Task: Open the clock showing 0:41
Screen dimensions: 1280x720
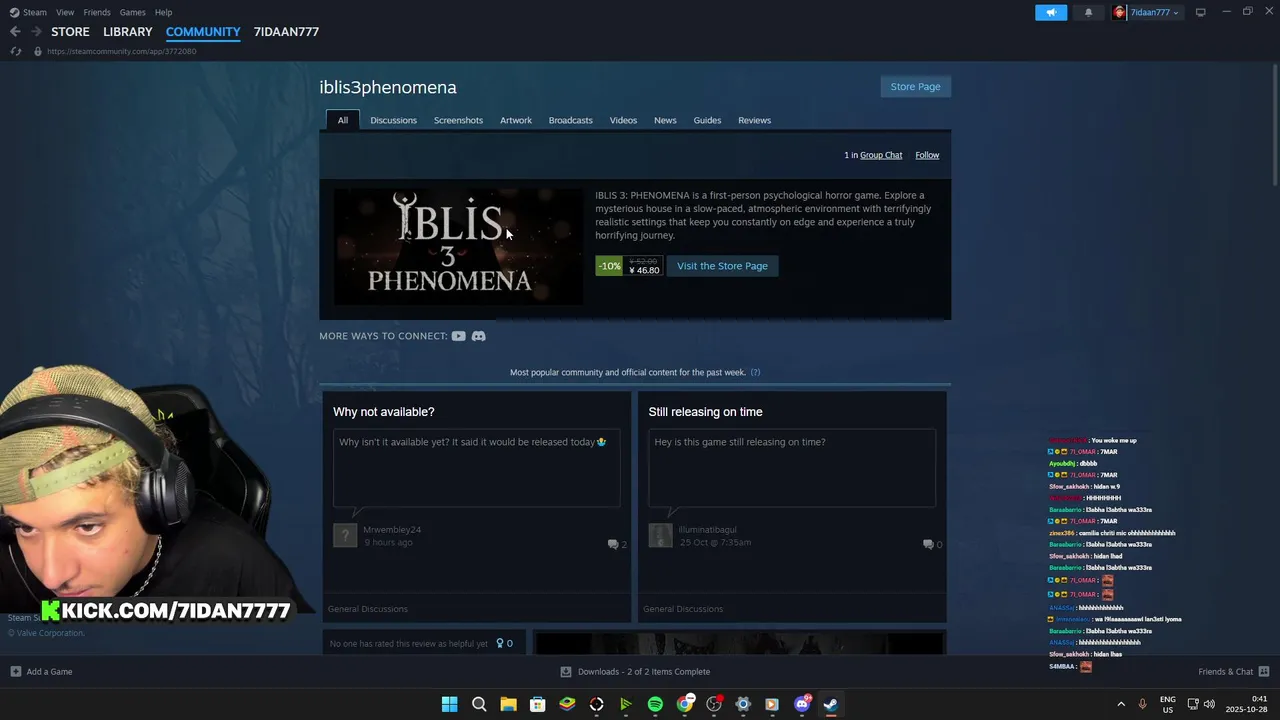Action: [1248, 704]
